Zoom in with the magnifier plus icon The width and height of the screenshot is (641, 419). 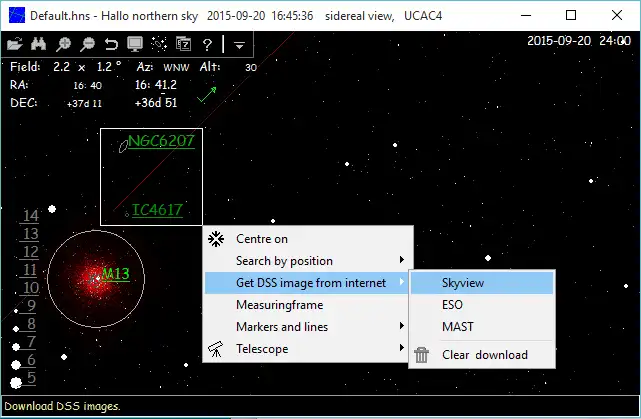coord(63,44)
